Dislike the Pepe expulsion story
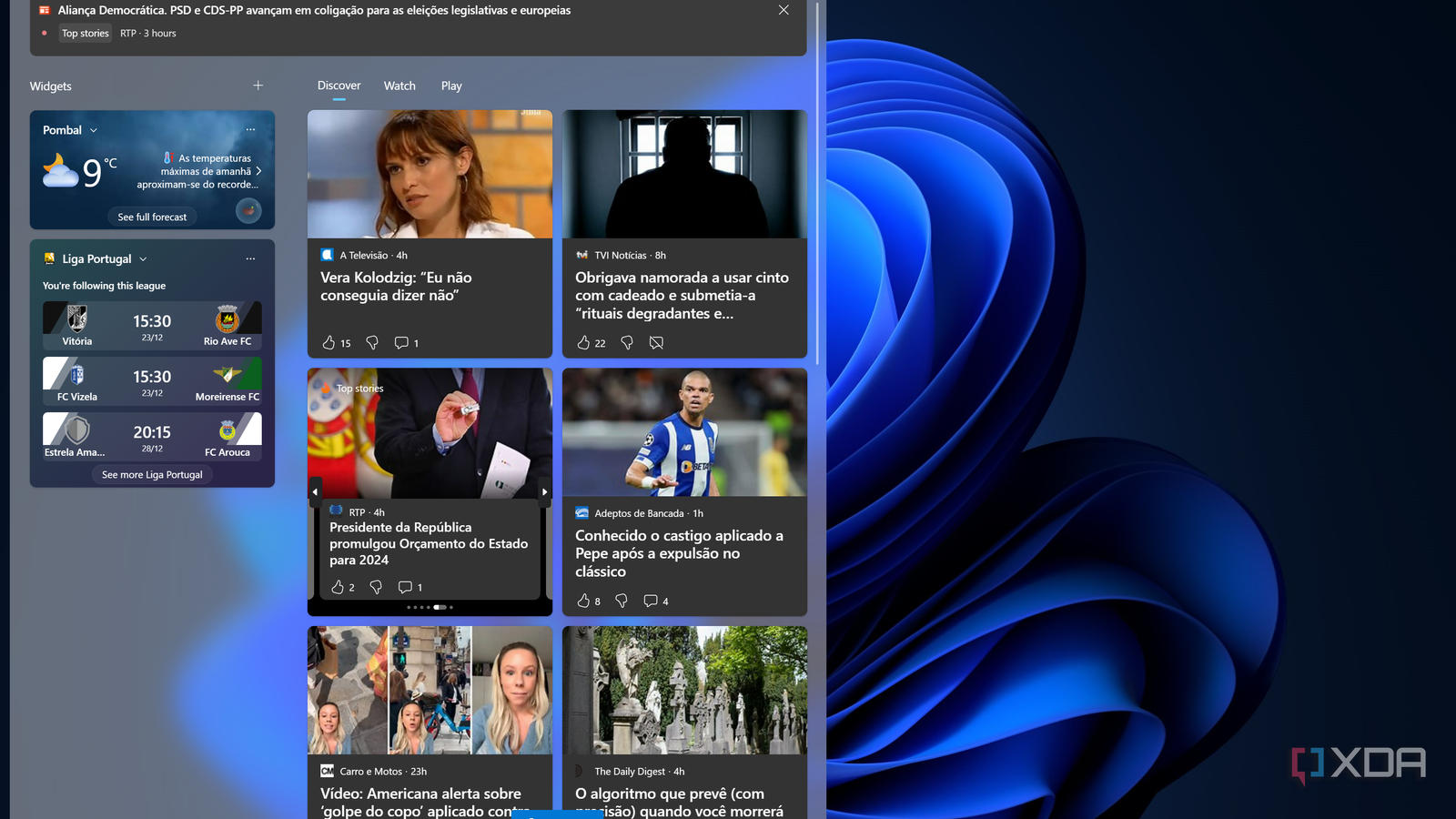 point(622,601)
